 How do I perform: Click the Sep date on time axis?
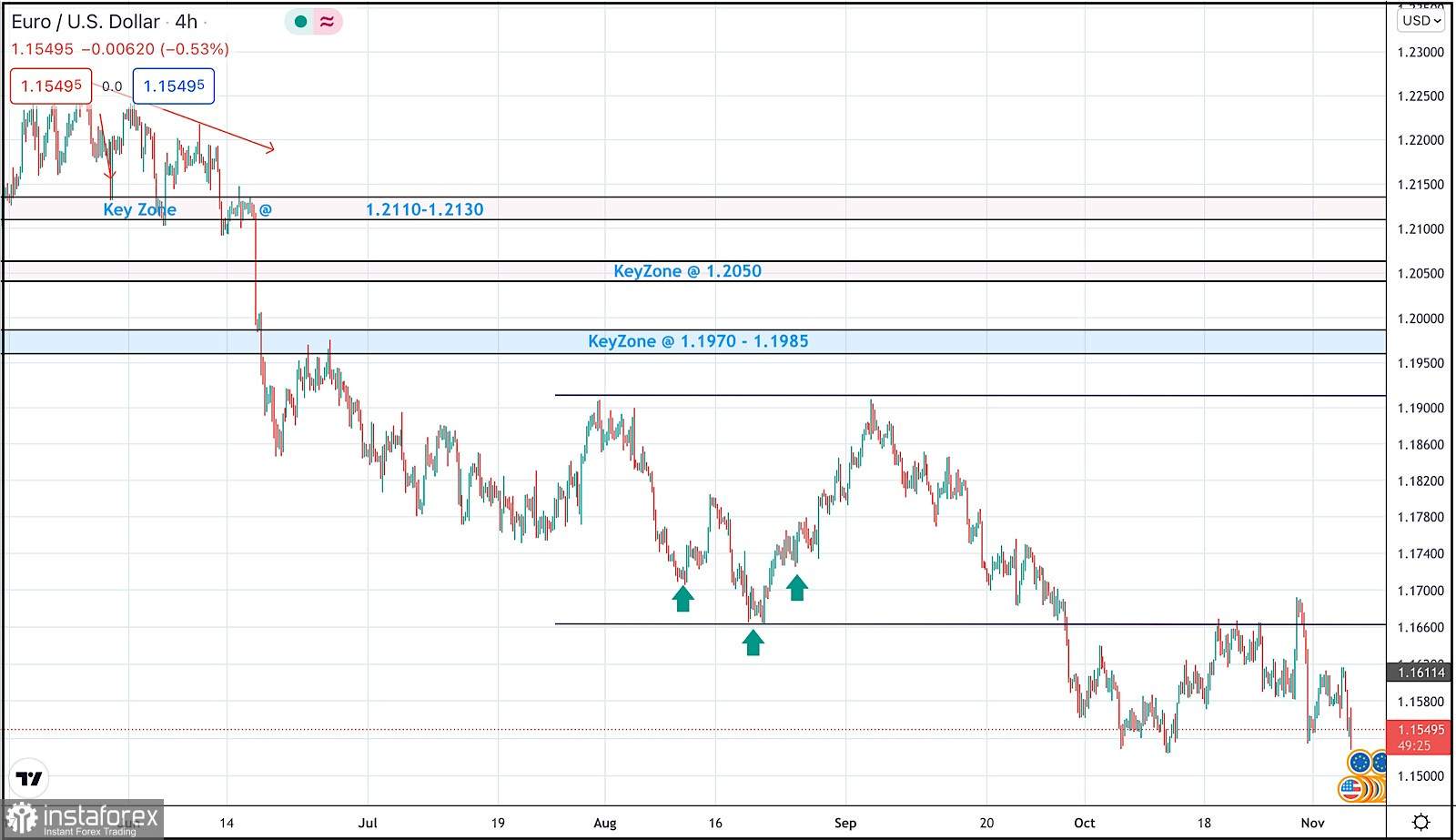pos(845,823)
